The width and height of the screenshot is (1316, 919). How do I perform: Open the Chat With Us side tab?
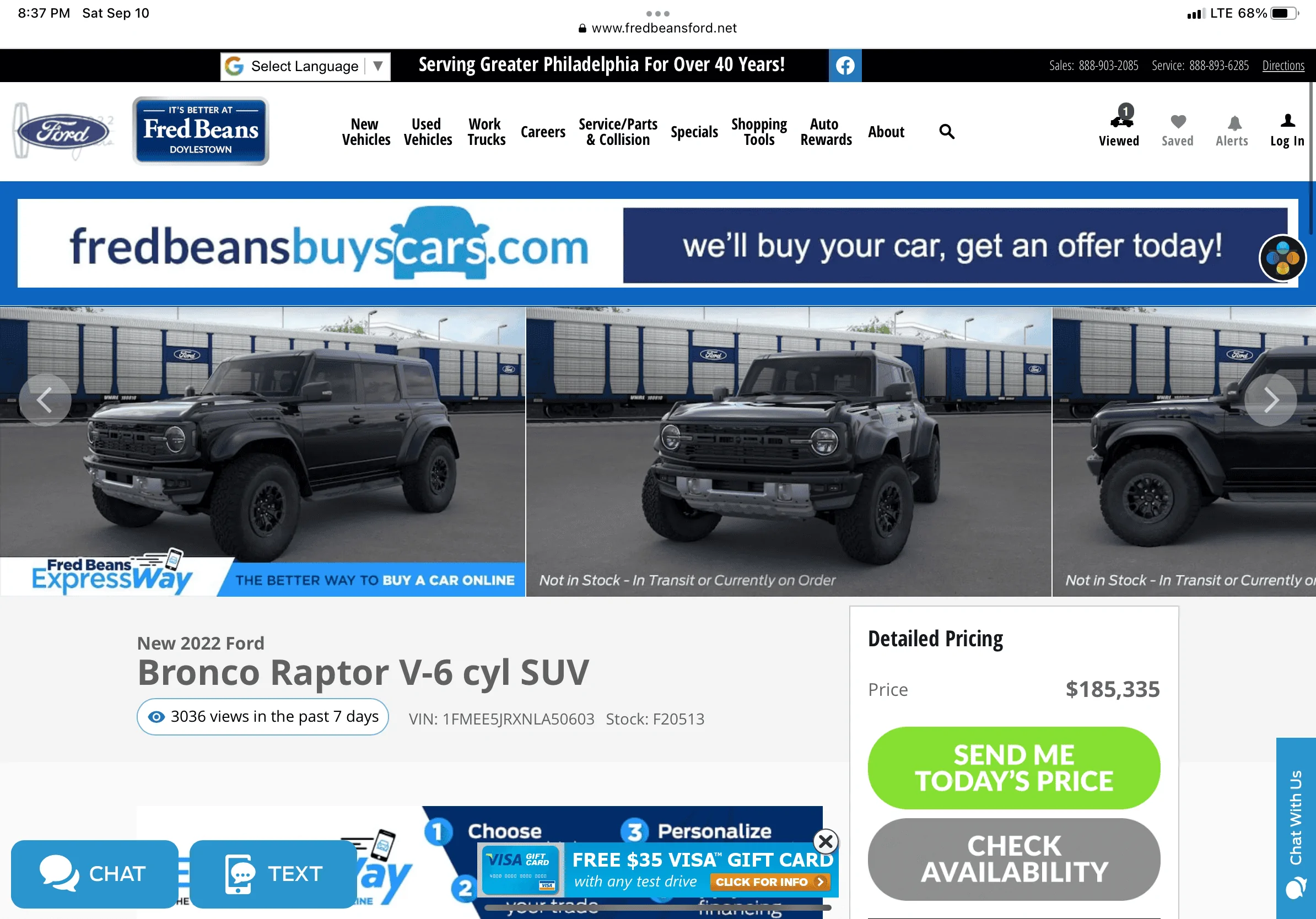1296,828
